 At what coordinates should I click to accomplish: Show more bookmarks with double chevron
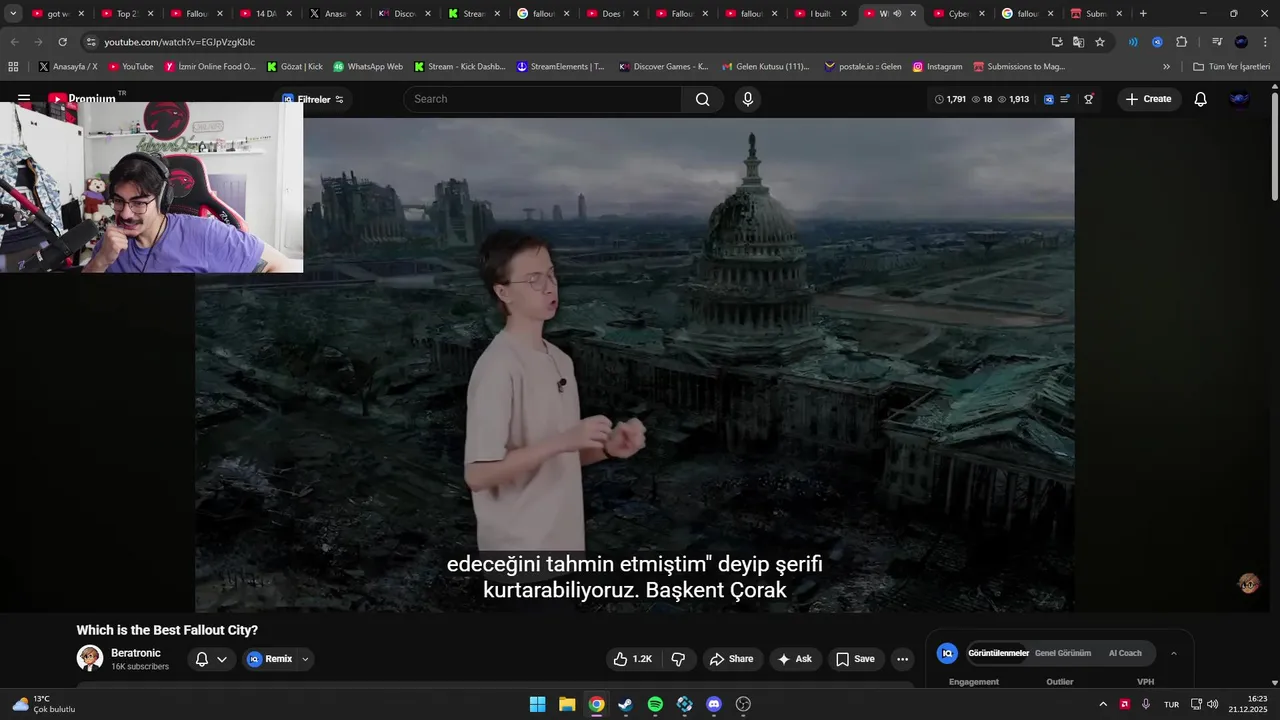(1166, 66)
